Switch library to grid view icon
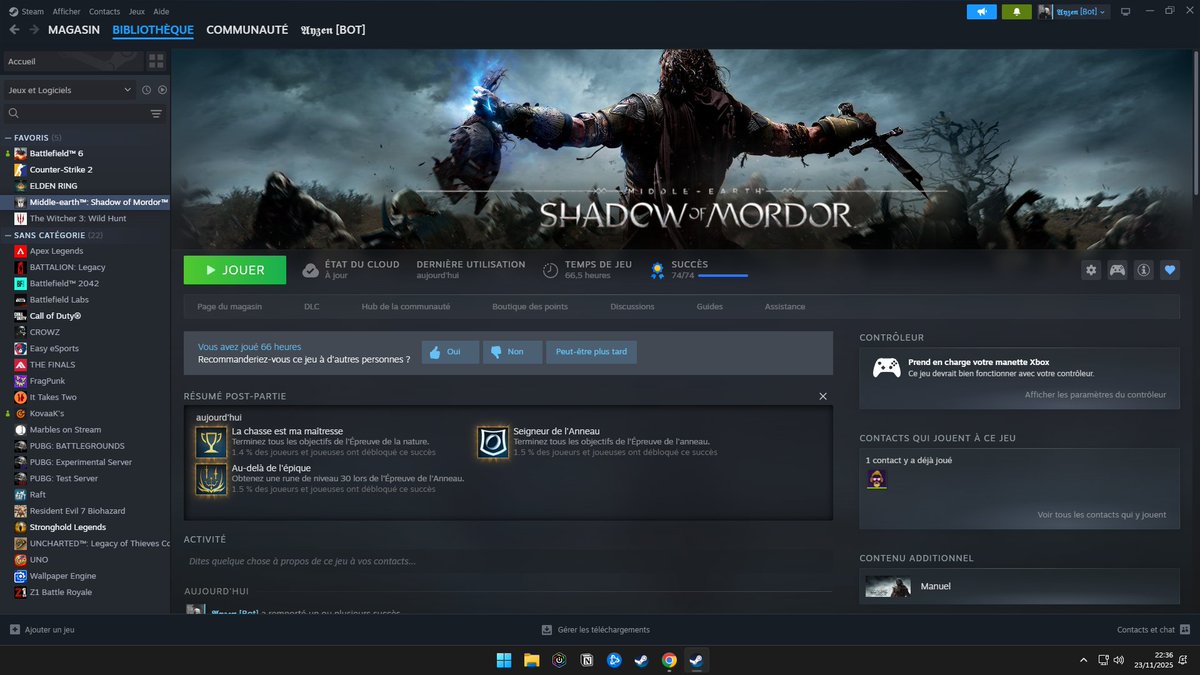This screenshot has height=675, width=1200. pos(156,61)
